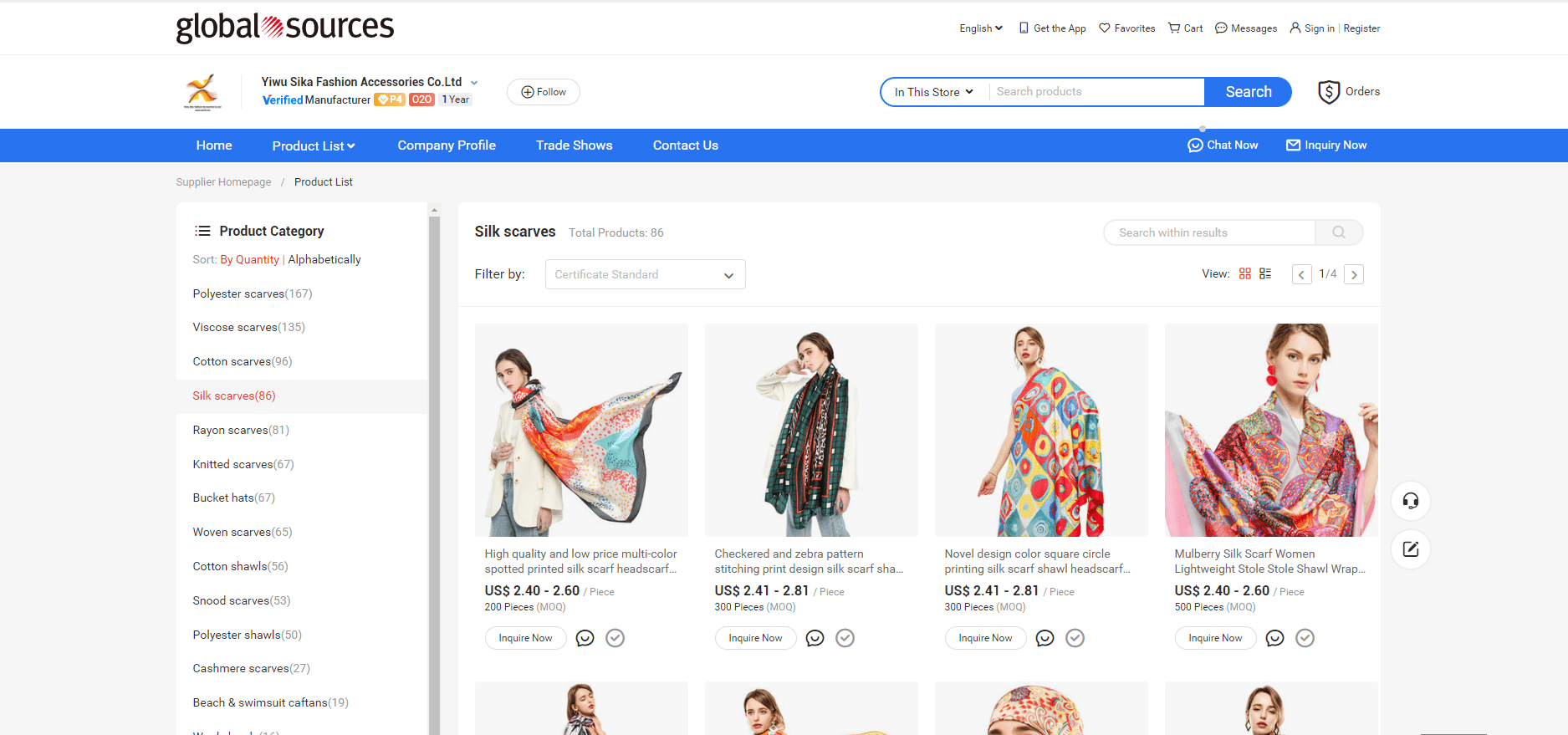Tick compare checkmark on Novel design scarf
This screenshot has width=1568, height=735.
tap(1075, 638)
